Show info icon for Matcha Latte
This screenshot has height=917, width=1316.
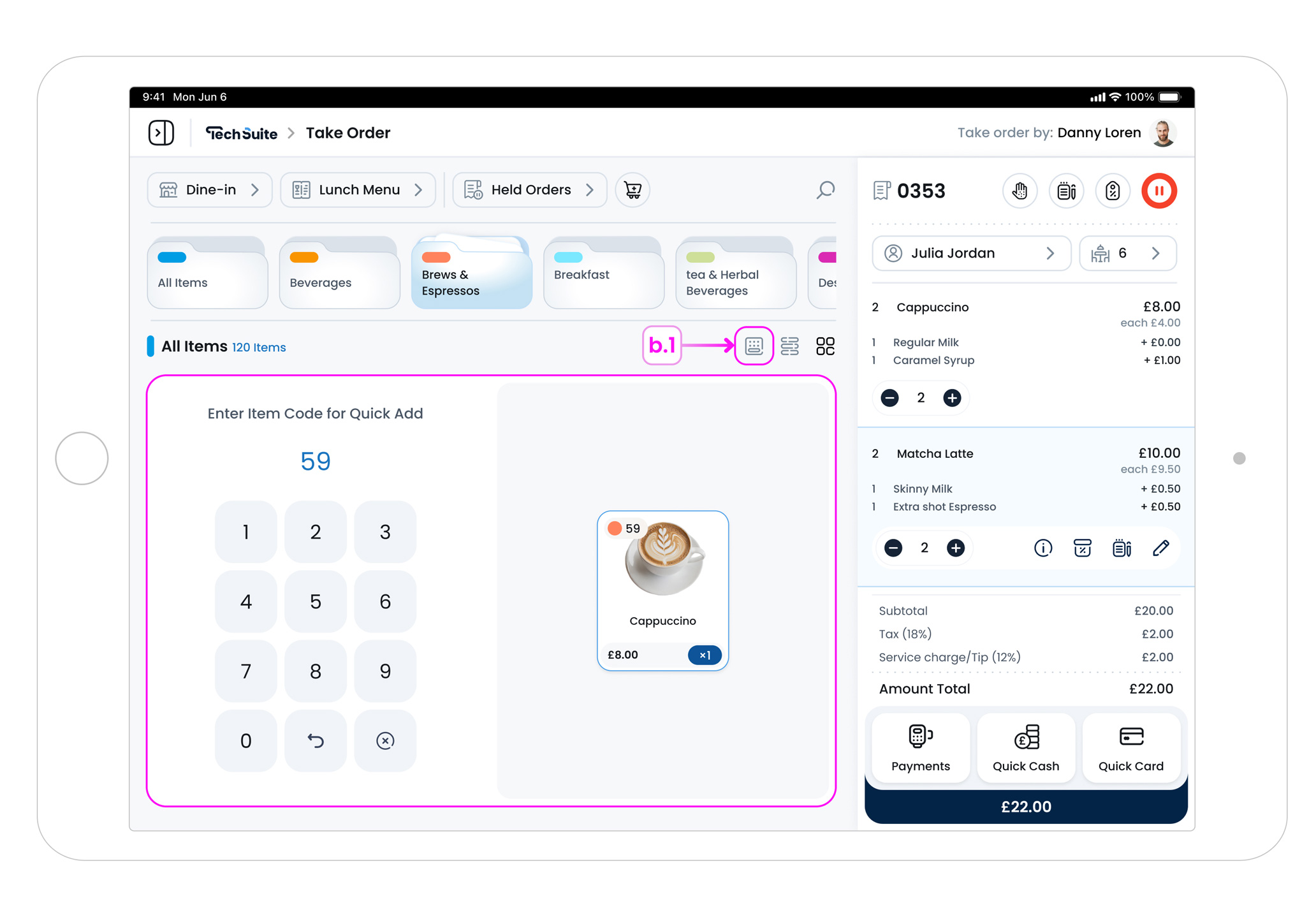1042,548
